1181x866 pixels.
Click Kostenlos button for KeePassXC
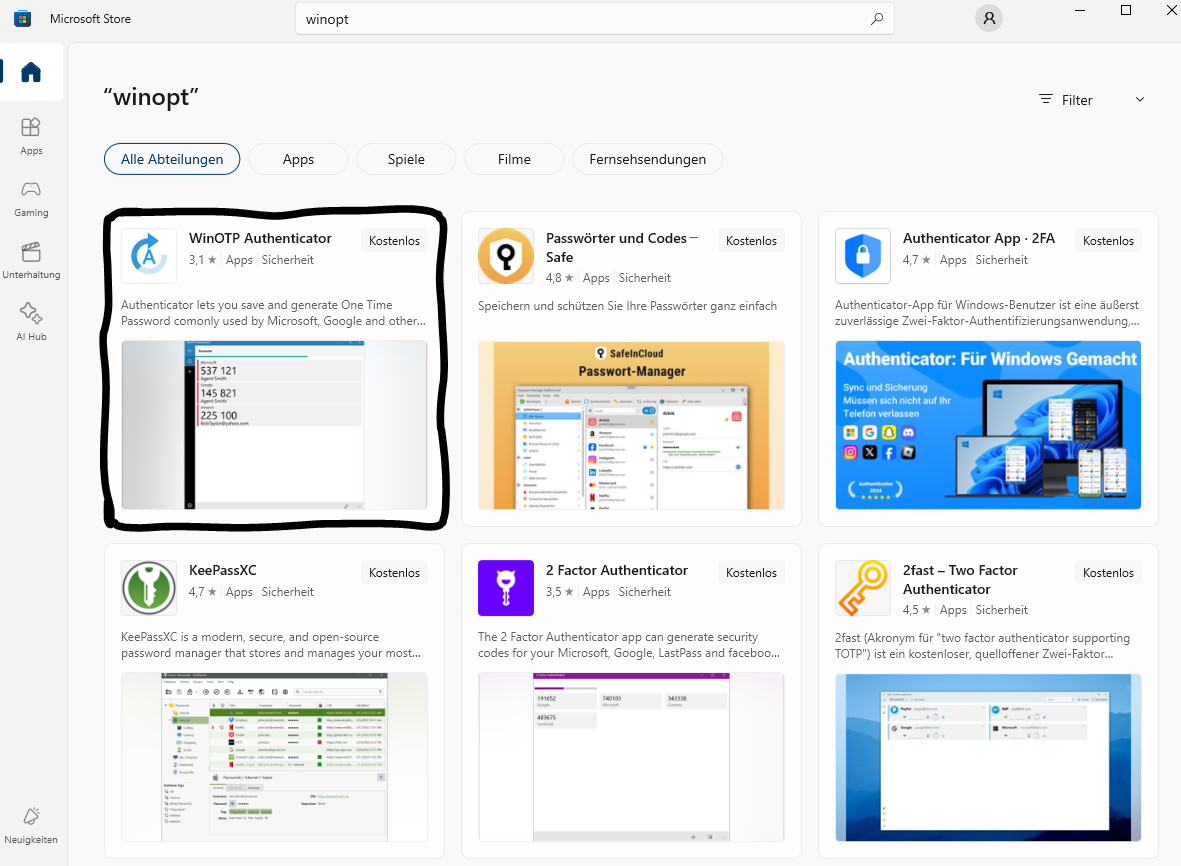[x=395, y=572]
